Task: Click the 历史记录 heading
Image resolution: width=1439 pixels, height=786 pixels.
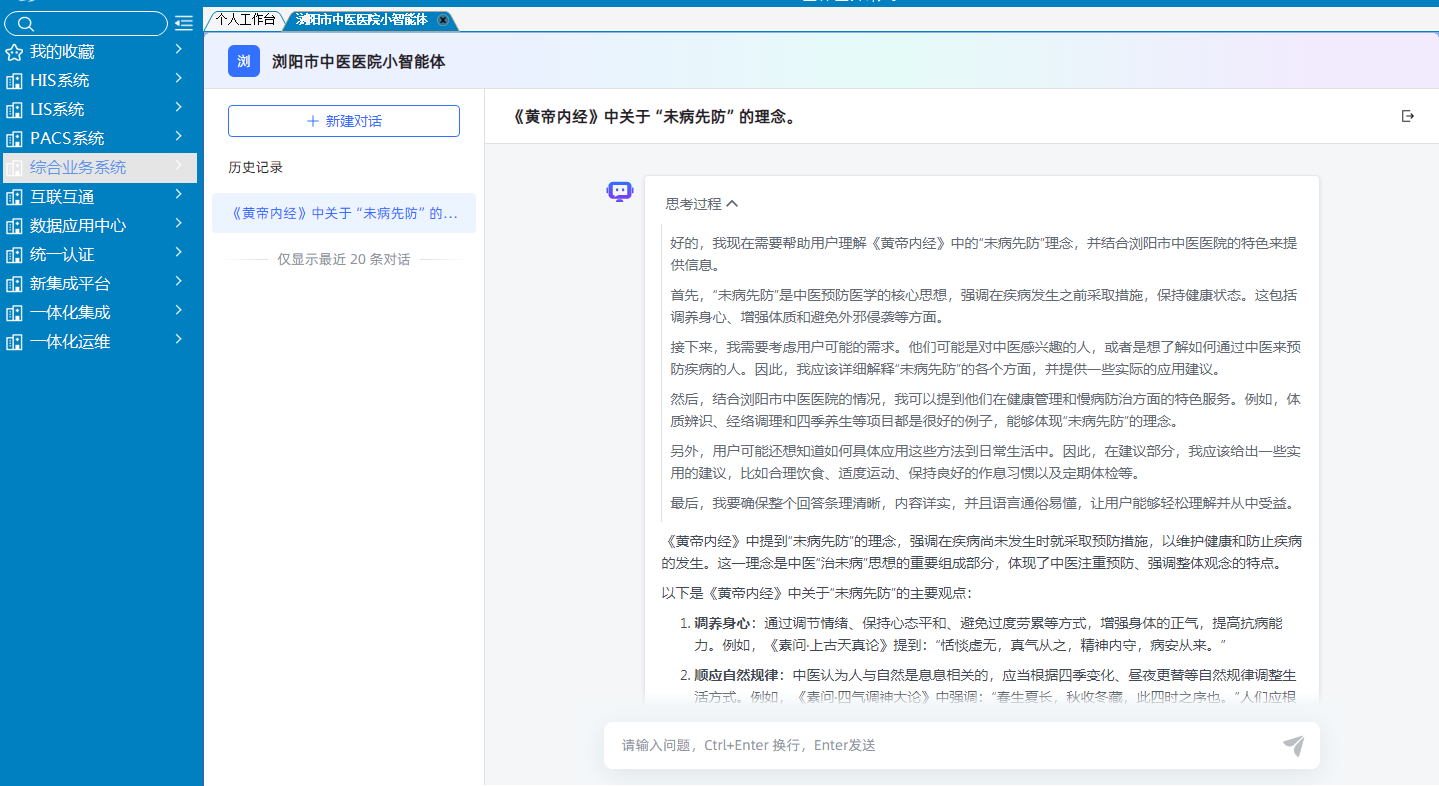Action: coord(256,168)
